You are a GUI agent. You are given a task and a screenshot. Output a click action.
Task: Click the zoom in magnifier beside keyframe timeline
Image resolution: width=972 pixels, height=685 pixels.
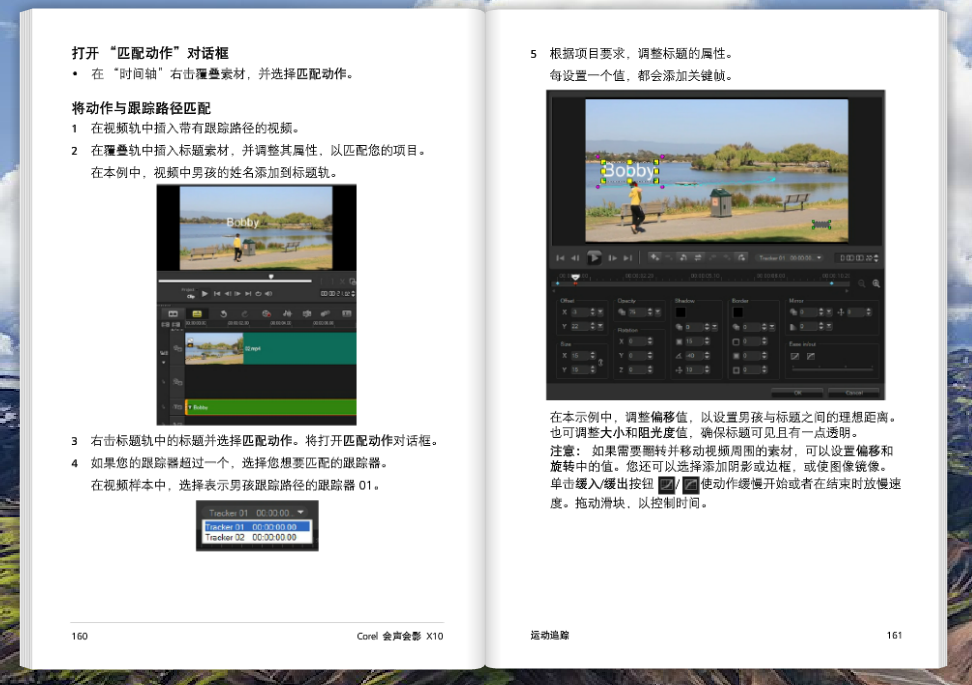876,283
